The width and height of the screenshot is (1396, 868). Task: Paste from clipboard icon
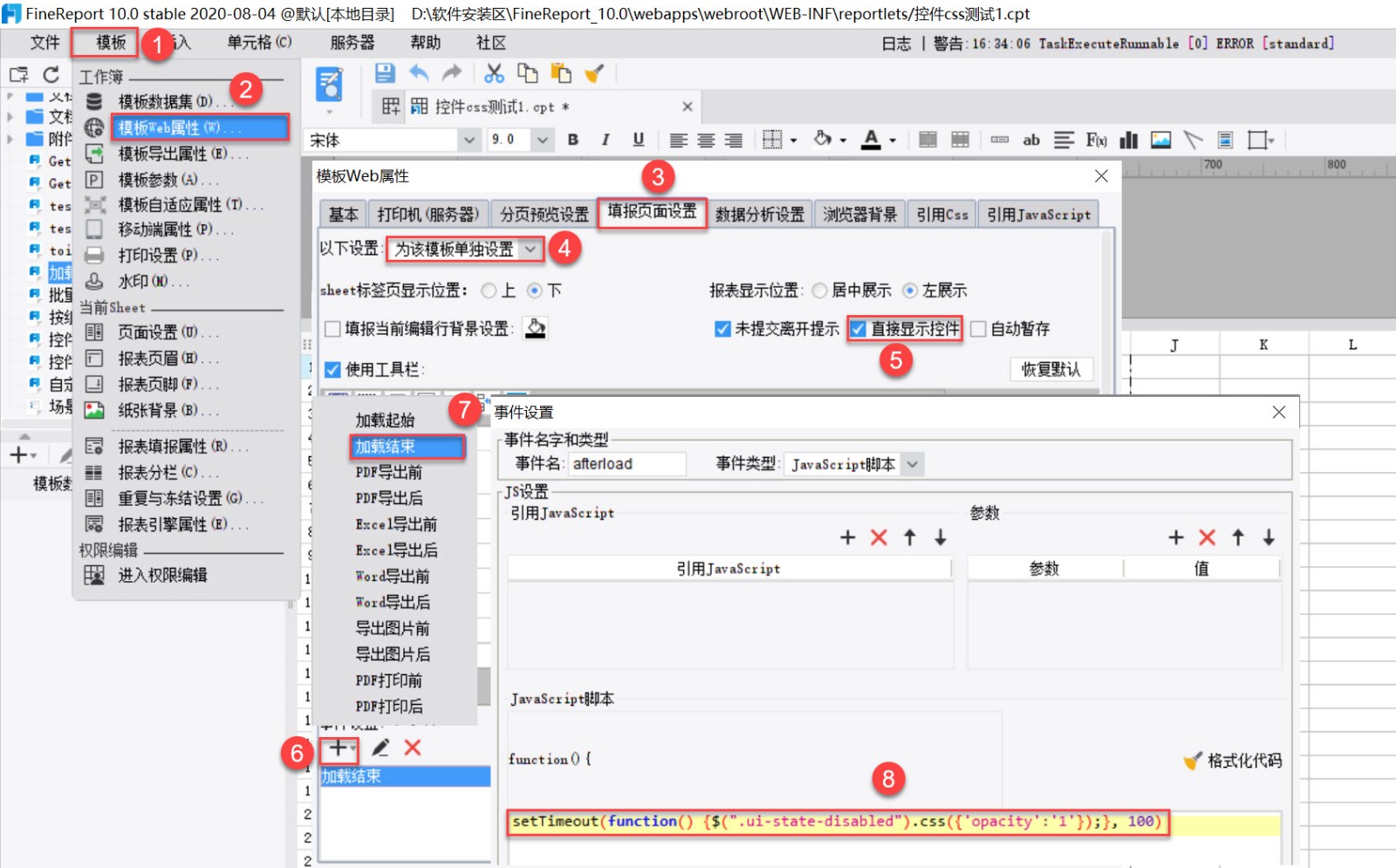pyautogui.click(x=561, y=73)
